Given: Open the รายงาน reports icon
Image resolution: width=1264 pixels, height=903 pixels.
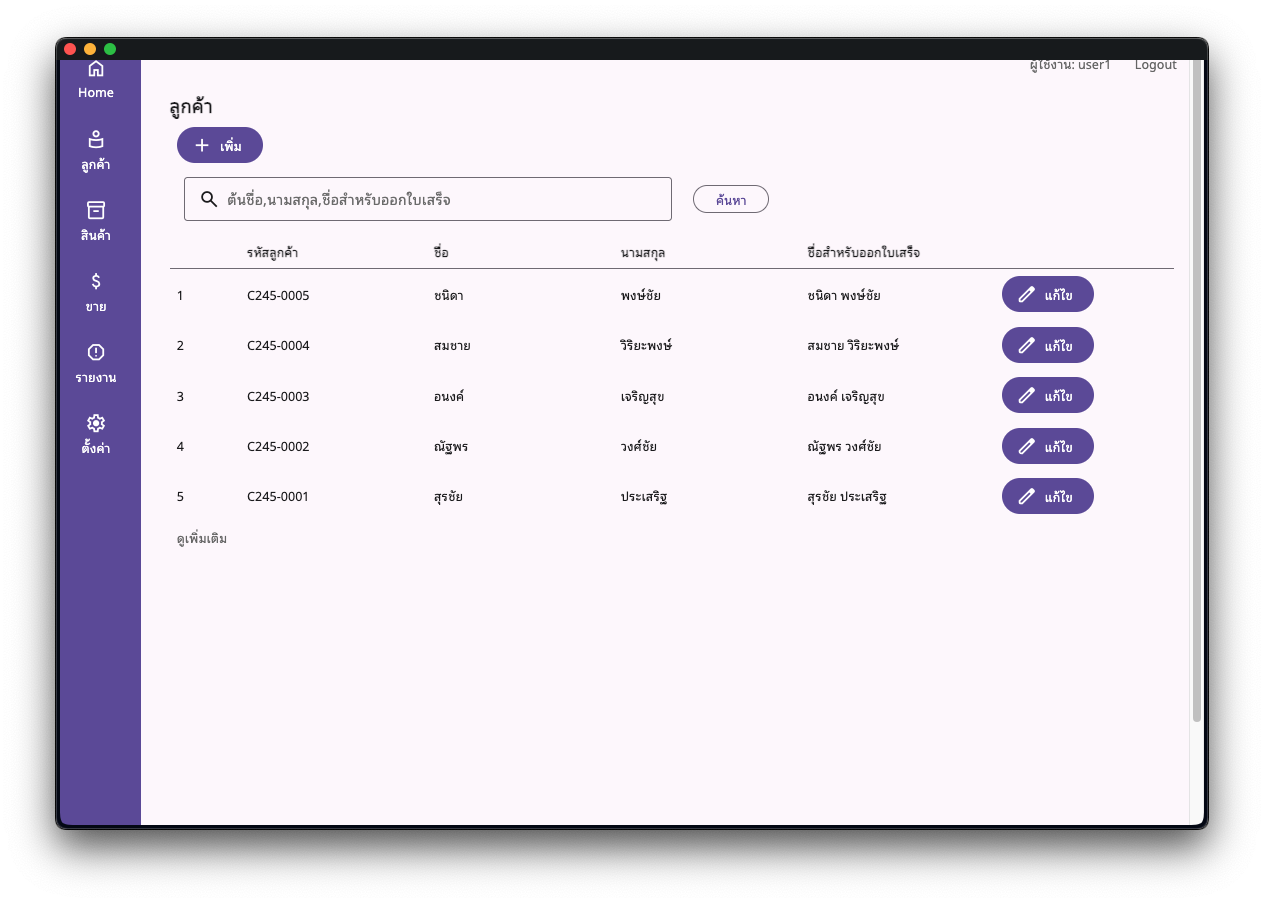Looking at the screenshot, I should point(96,352).
